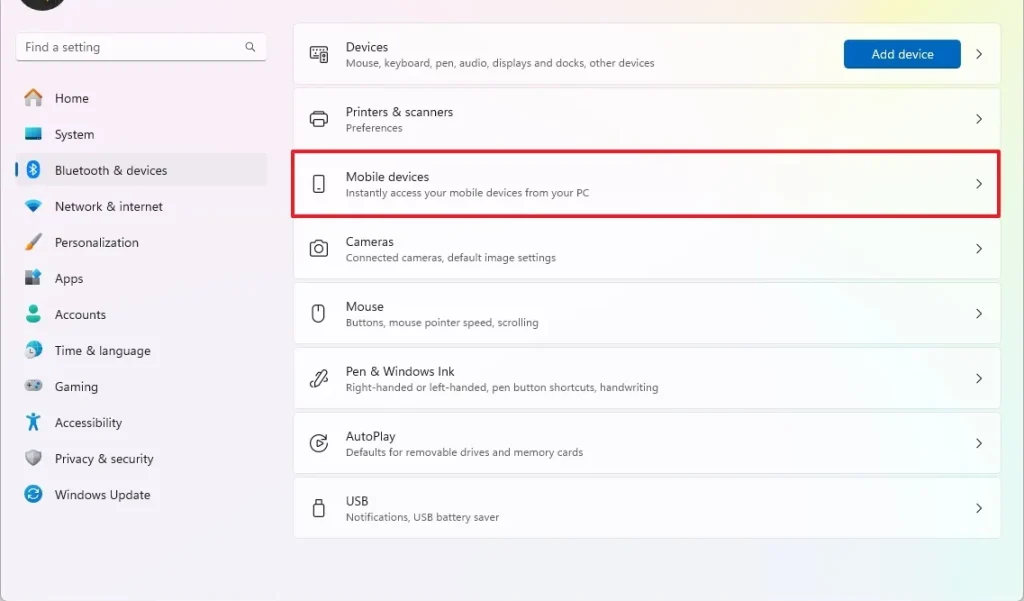Screen dimensions: 1024x601
Task: Open the Pen & Windows Ink title
Action: (x=400, y=371)
